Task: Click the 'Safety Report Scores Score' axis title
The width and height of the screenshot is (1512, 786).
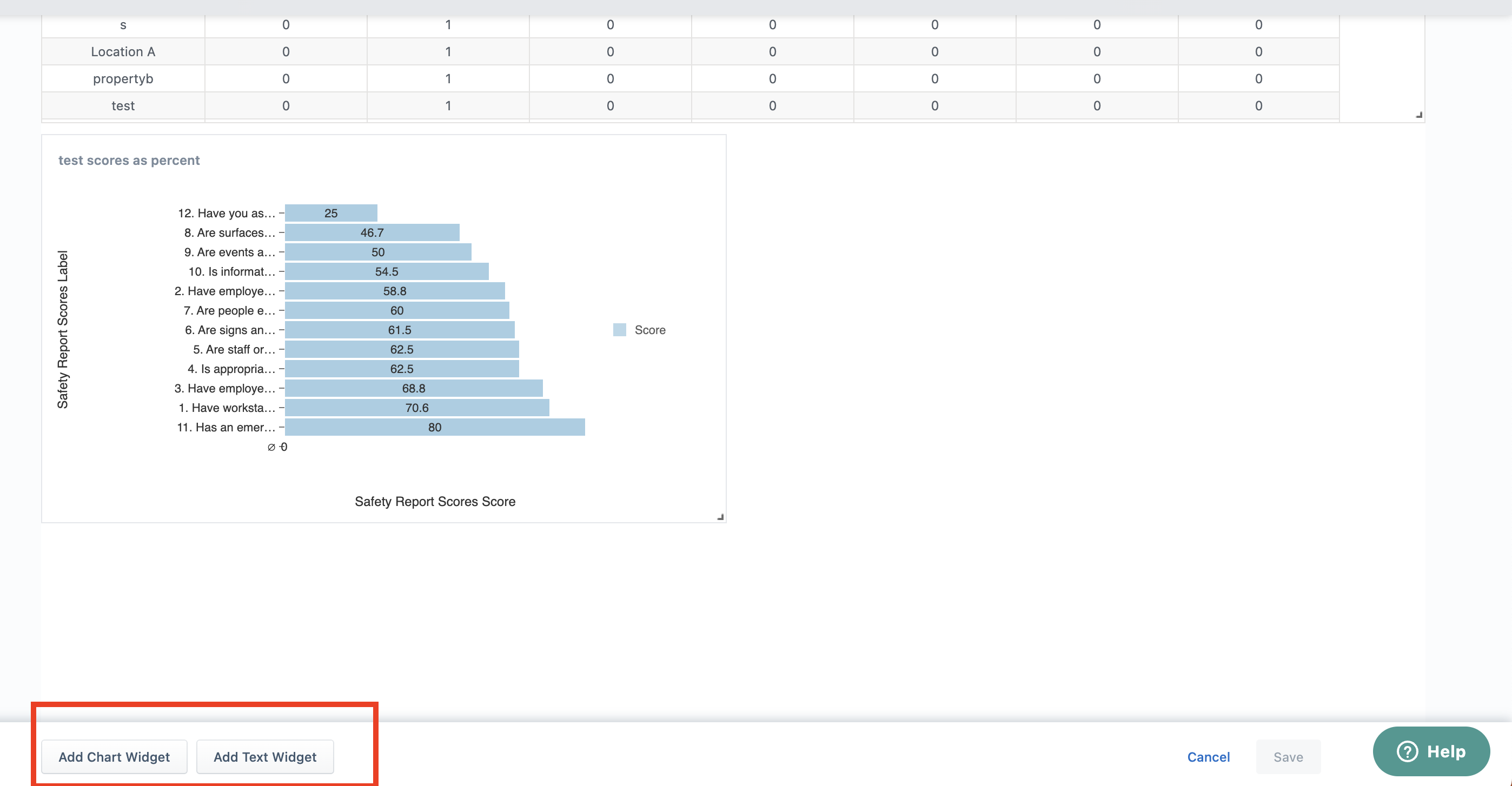Action: point(435,502)
